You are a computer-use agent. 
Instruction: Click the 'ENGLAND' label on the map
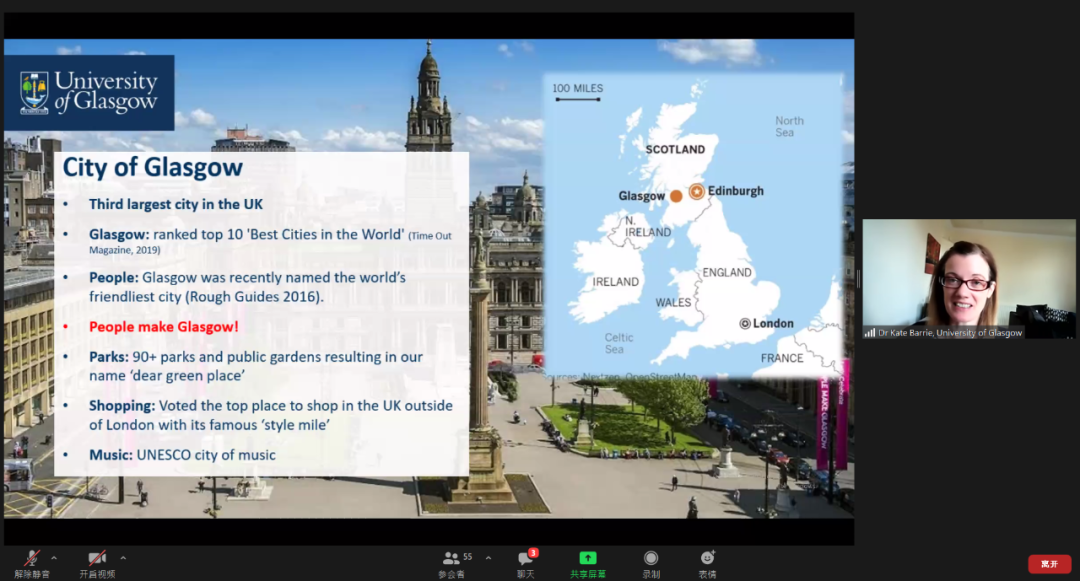[x=727, y=273]
